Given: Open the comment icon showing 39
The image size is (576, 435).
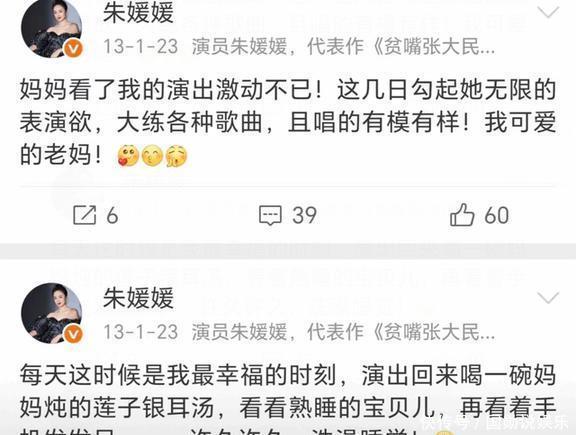Looking at the screenshot, I should point(270,215).
